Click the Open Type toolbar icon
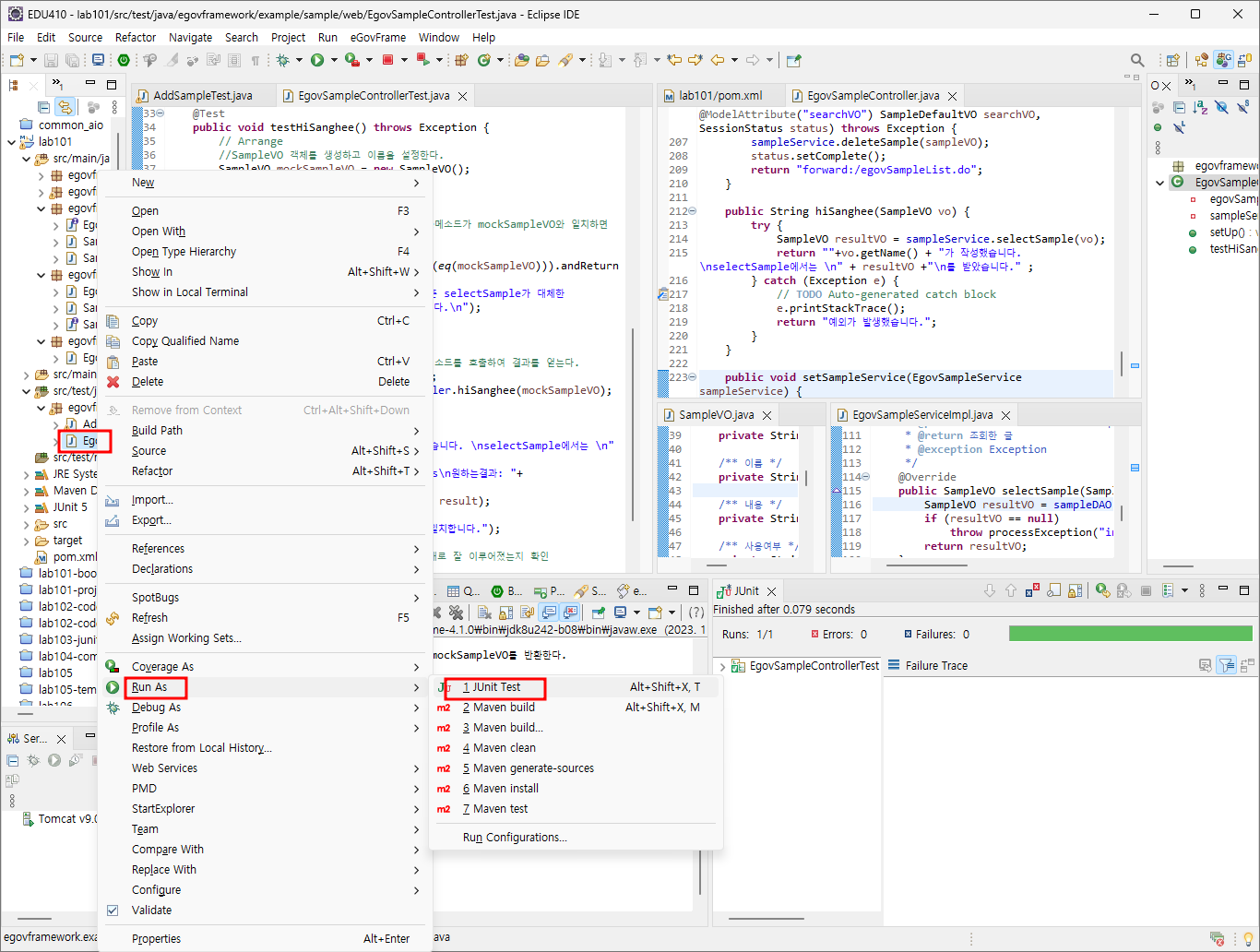The height and width of the screenshot is (952, 1260). pyautogui.click(x=522, y=60)
